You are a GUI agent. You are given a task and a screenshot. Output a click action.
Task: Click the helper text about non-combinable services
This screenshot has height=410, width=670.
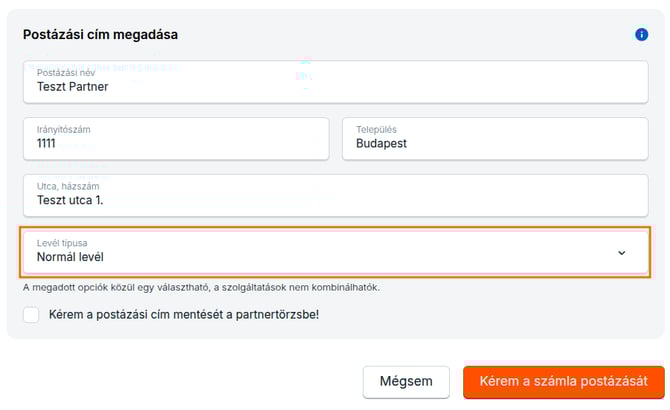pos(201,287)
